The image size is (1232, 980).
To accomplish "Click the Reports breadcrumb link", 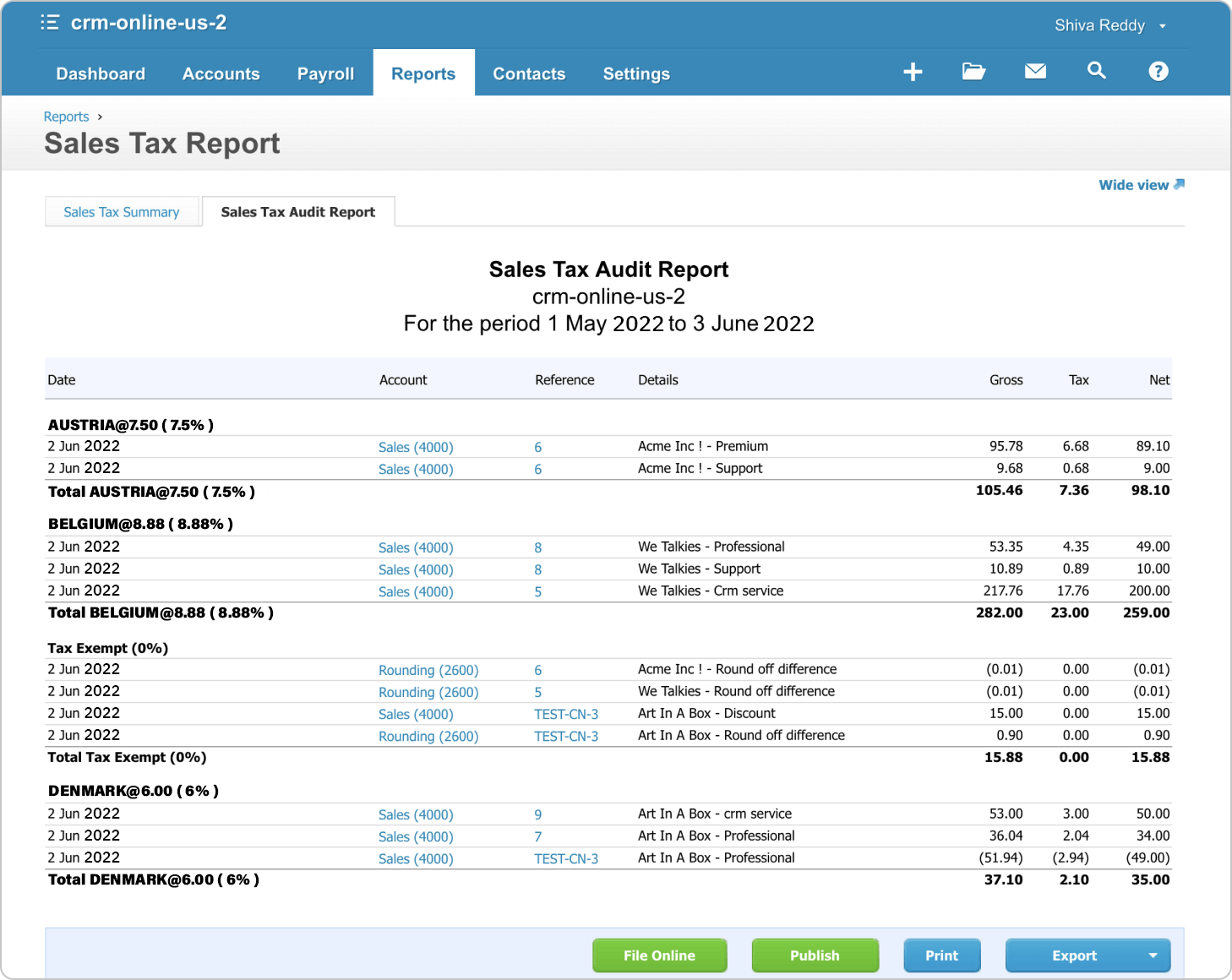I will click(x=66, y=117).
